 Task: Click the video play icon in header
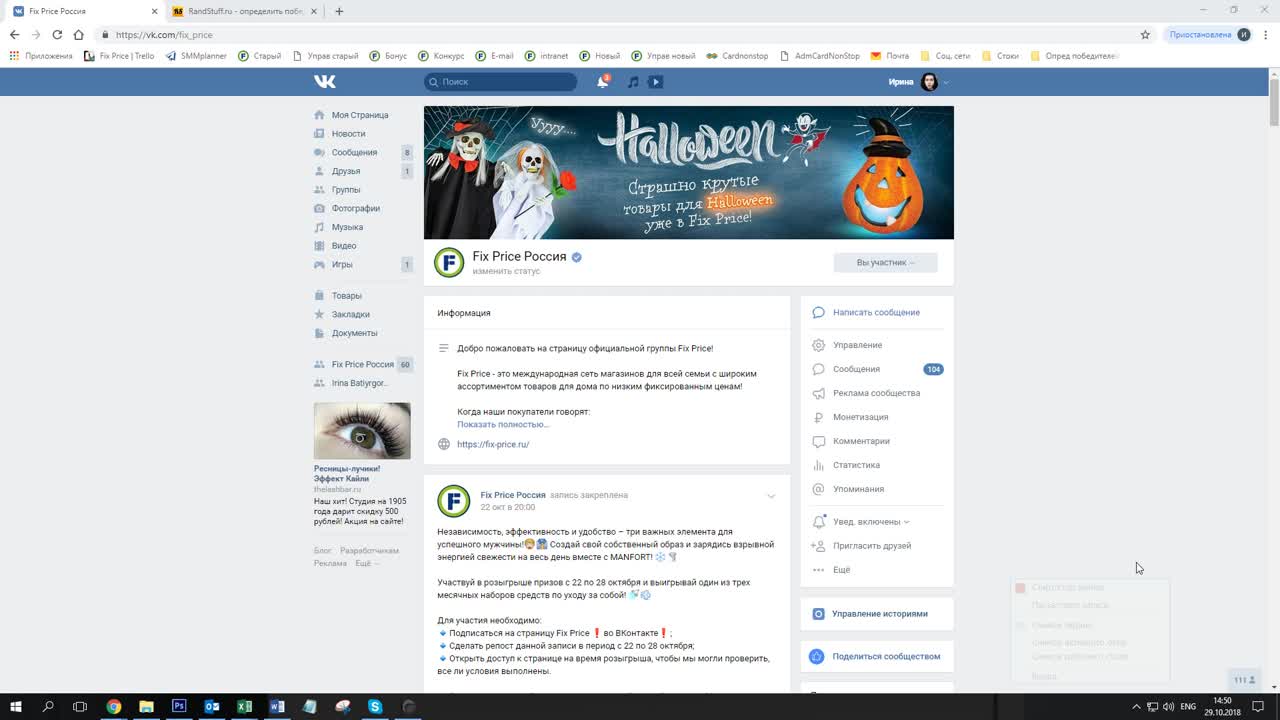point(656,82)
